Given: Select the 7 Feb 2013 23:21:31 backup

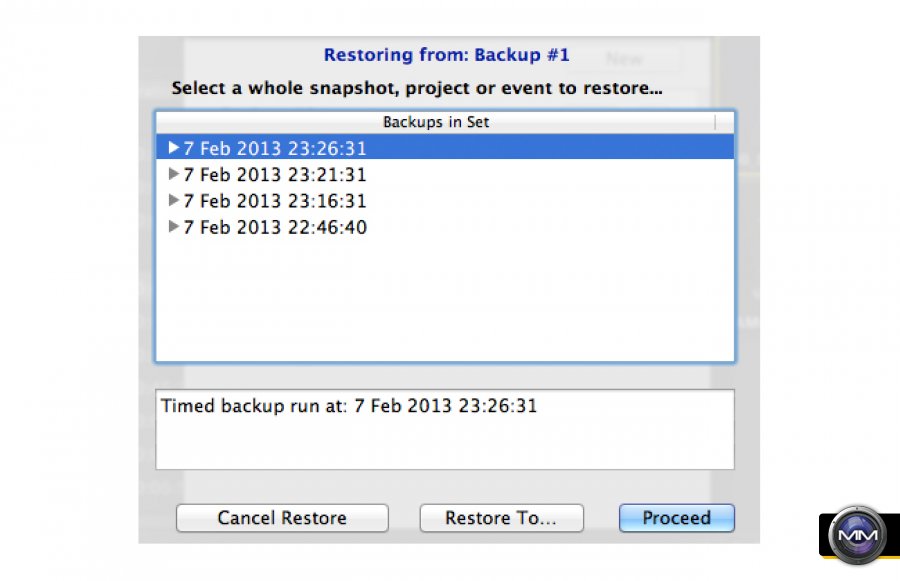Looking at the screenshot, I should coord(275,175).
